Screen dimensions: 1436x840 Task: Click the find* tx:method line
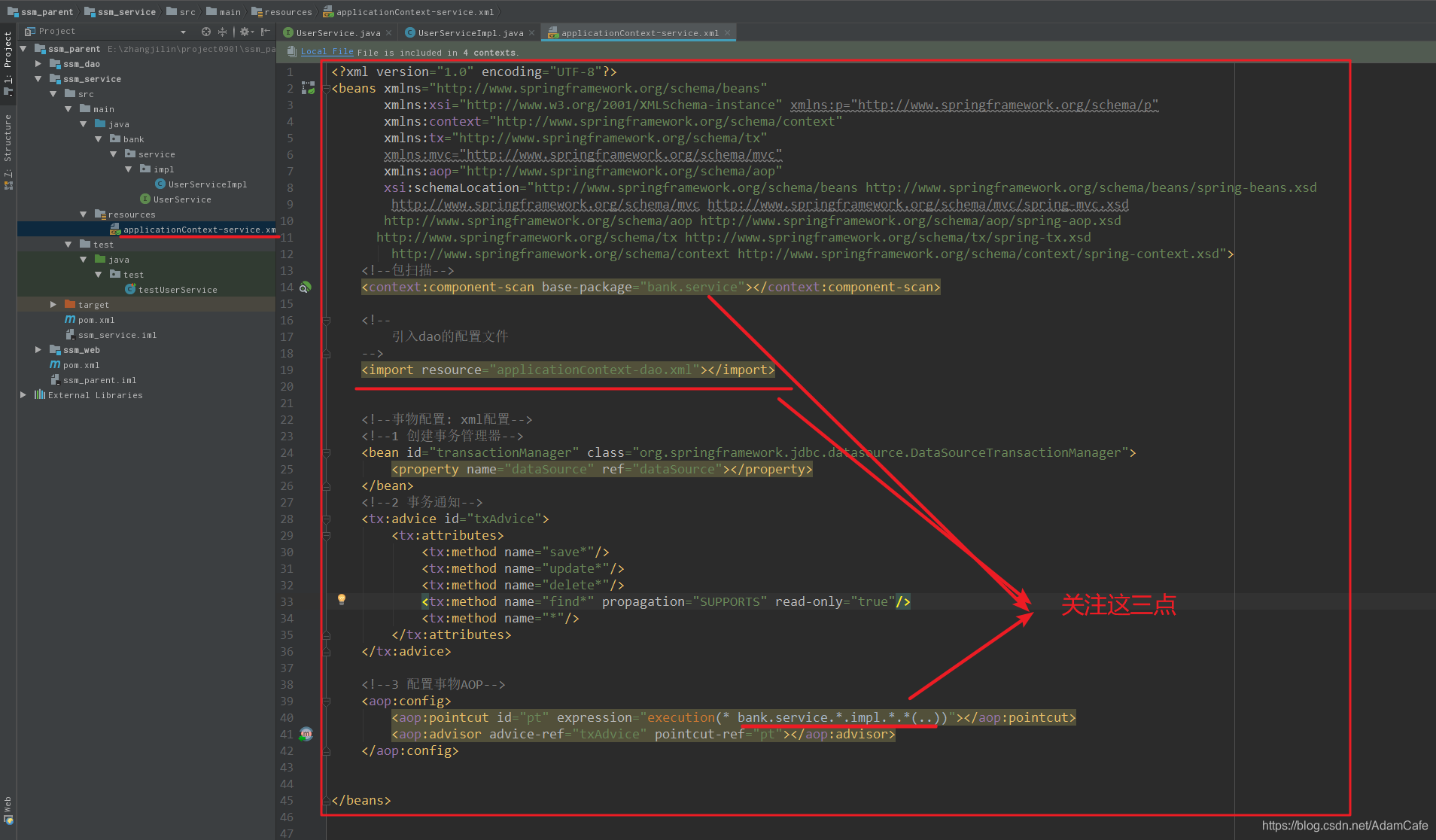(x=665, y=602)
